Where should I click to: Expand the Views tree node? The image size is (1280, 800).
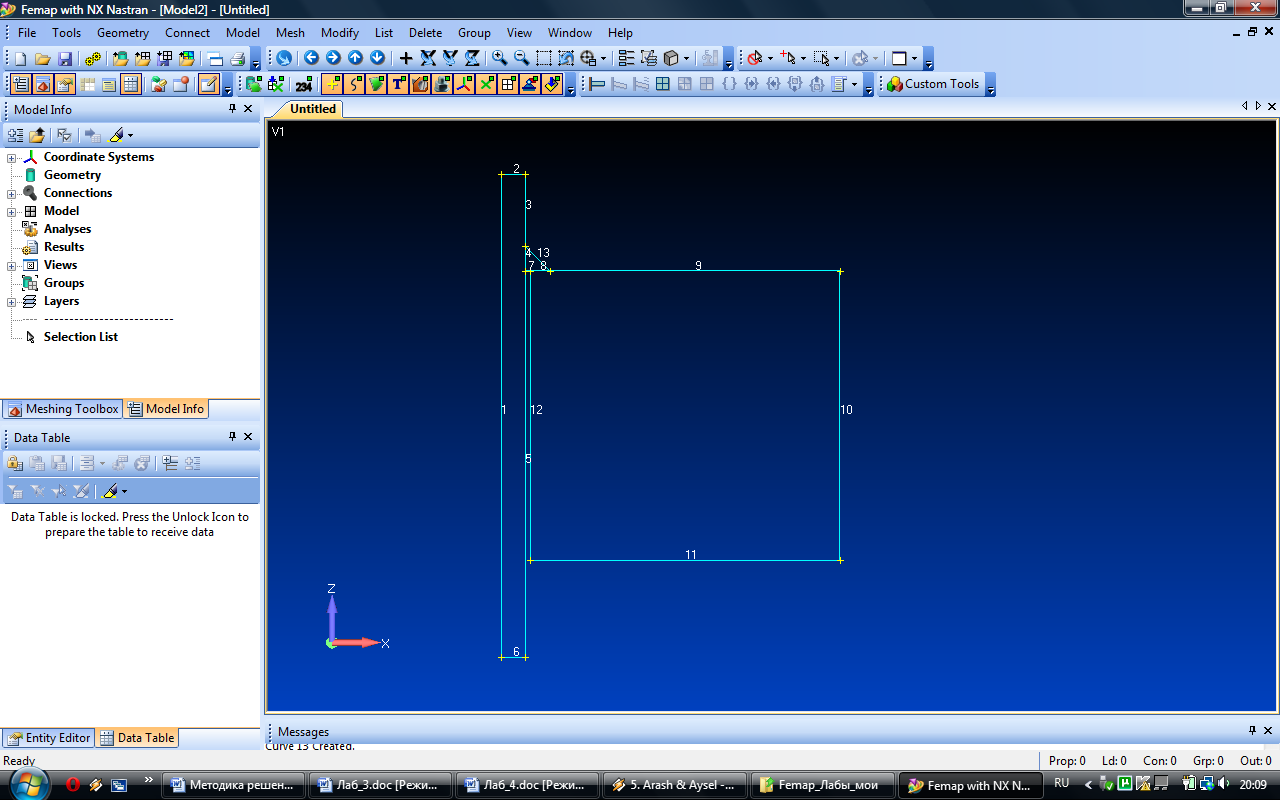coord(12,266)
